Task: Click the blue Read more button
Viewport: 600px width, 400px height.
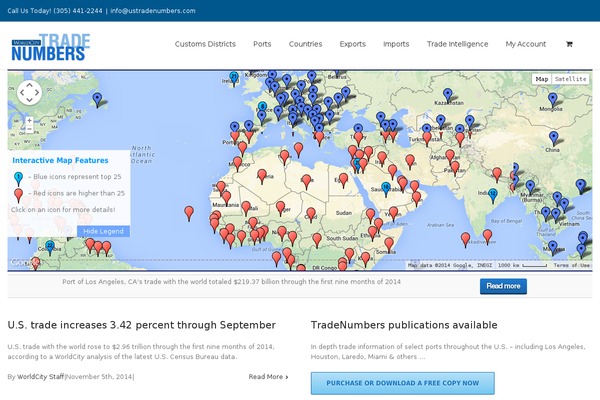Action: (x=503, y=286)
